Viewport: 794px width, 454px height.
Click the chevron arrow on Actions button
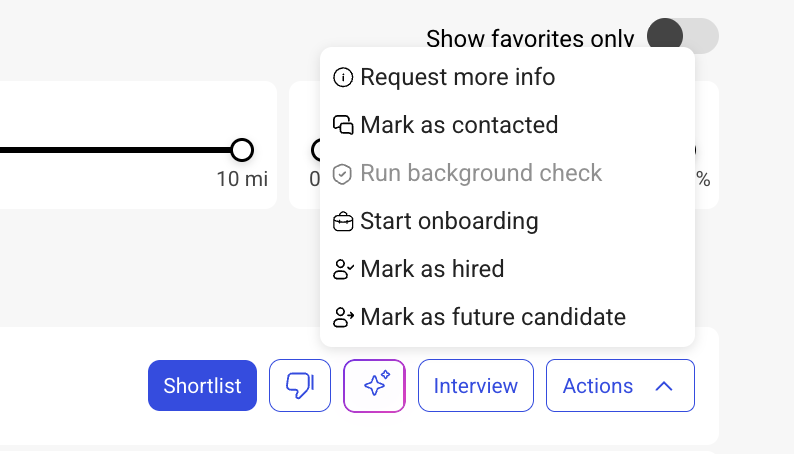point(664,386)
